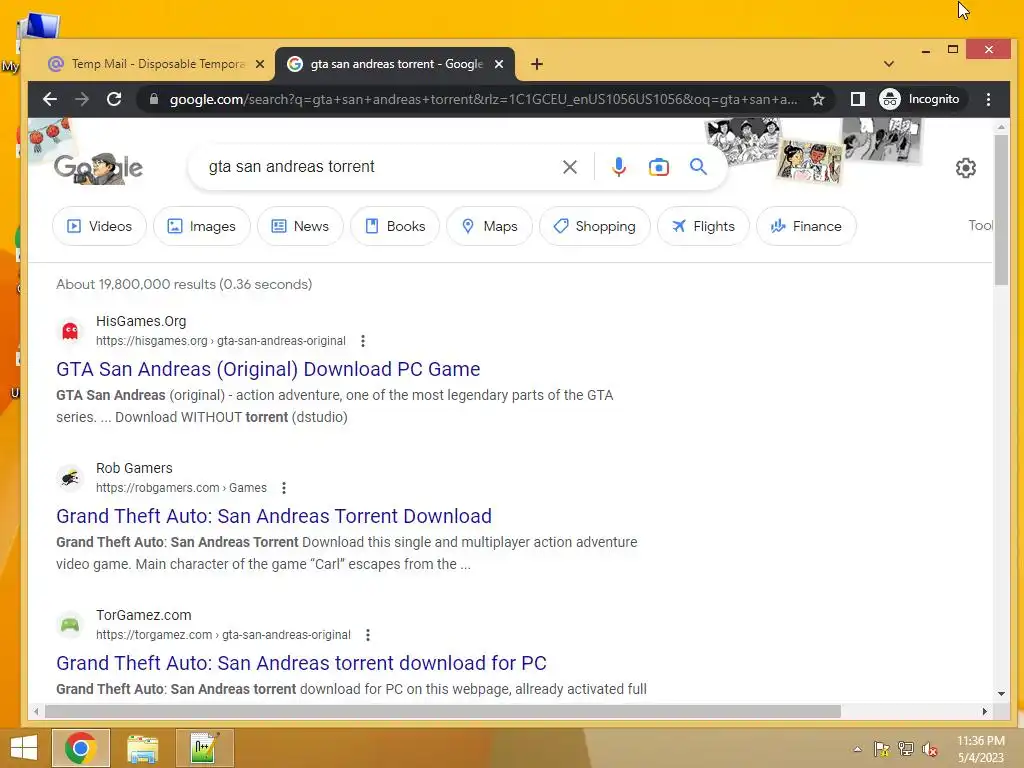Select the gta san andreas torrent tab
The width and height of the screenshot is (1024, 768).
(395, 64)
